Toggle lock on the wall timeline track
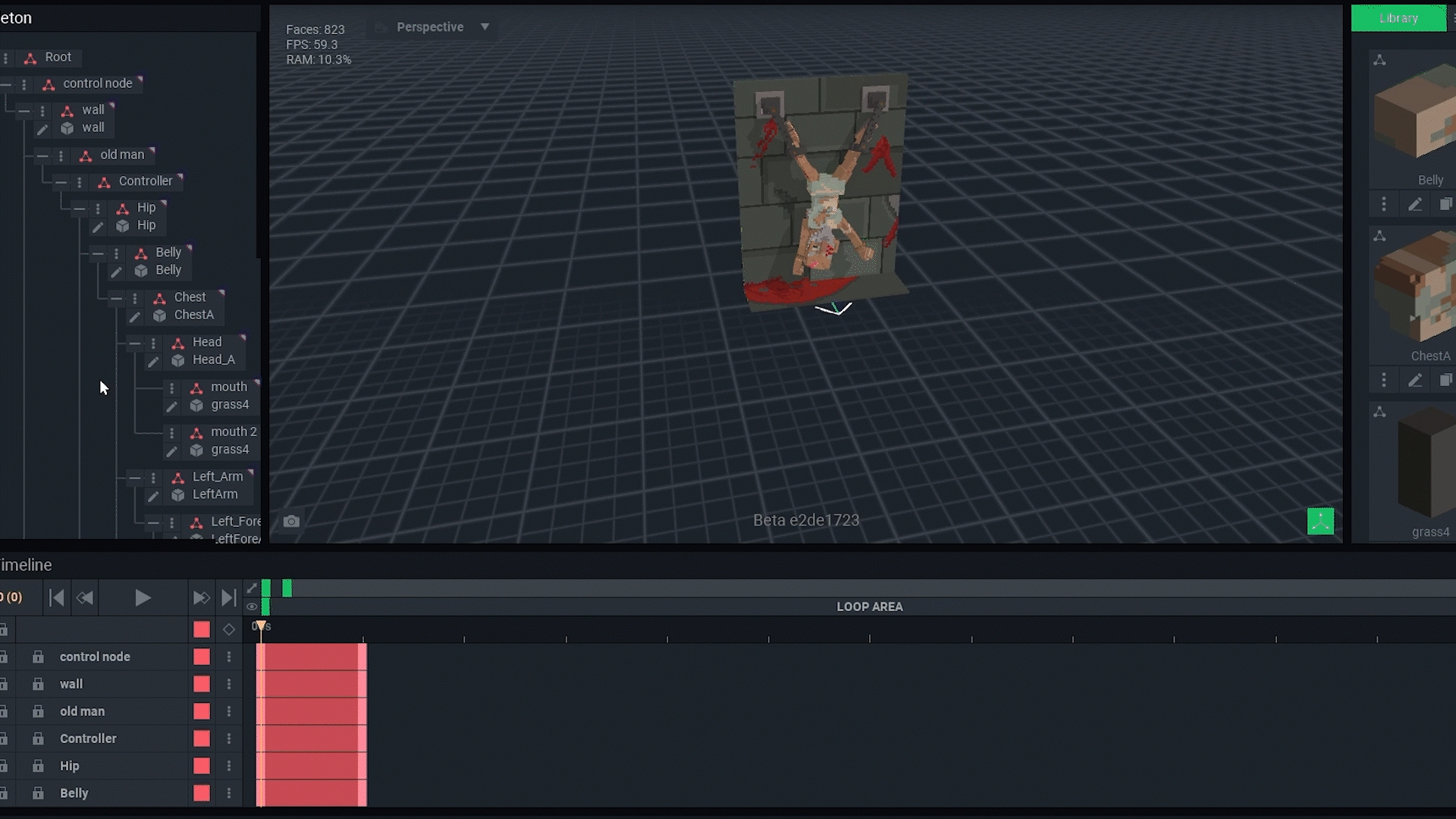 click(x=38, y=684)
